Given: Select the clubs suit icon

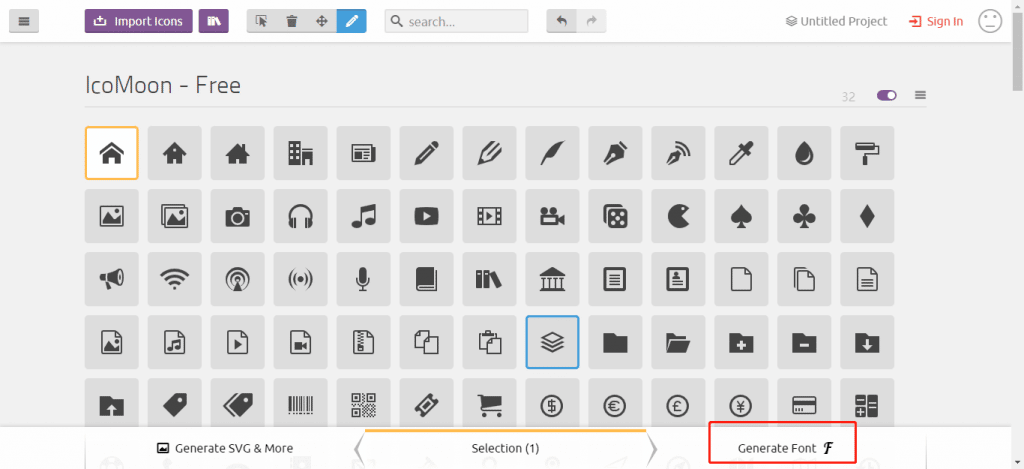Looking at the screenshot, I should 804,216.
